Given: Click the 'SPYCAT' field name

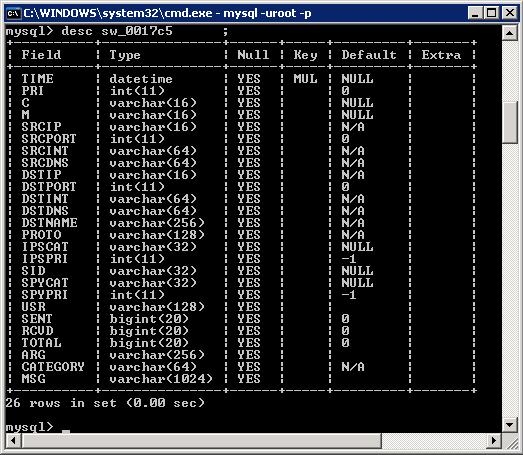Looking at the screenshot, I should pyautogui.click(x=45, y=283).
